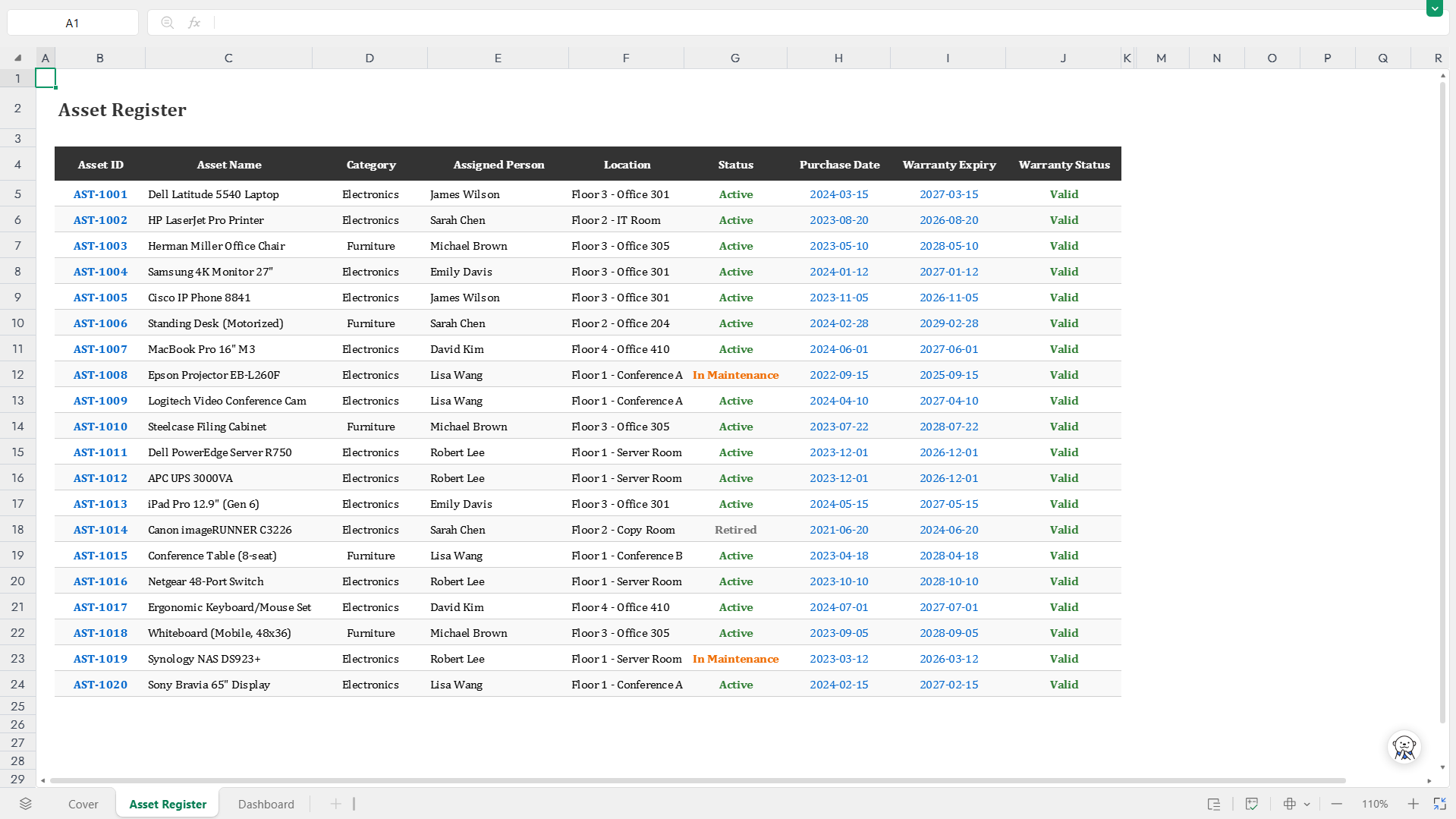Click the select-all corner triangle

pyautogui.click(x=17, y=58)
